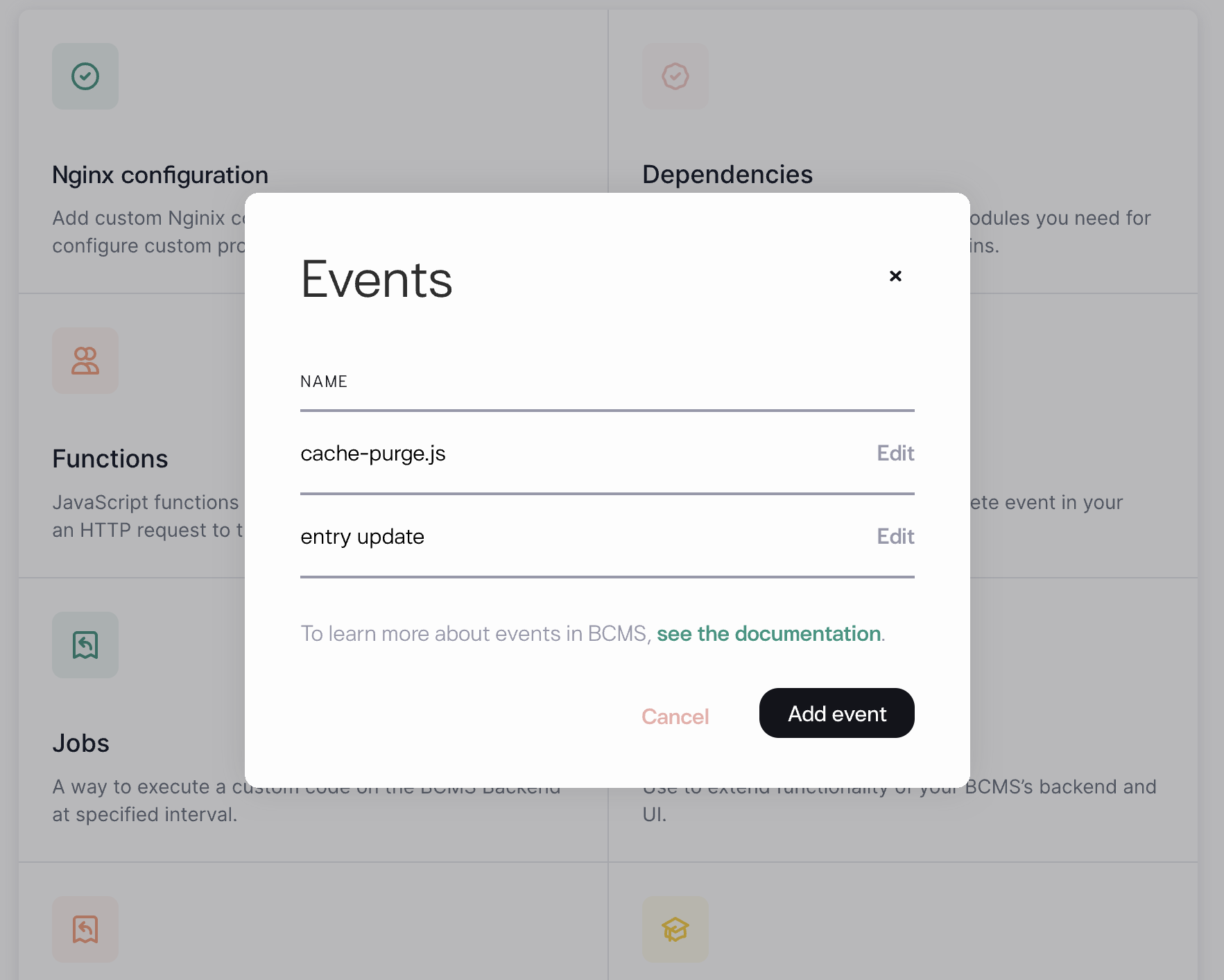
Task: Edit the cache-purge.js event
Action: (x=895, y=453)
